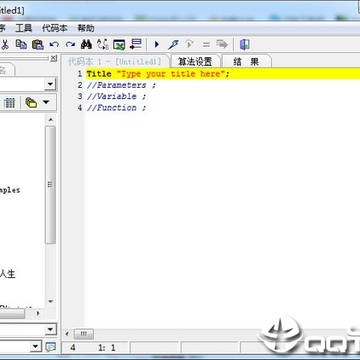Click the Paste clipboard icon
The width and height of the screenshot is (360, 360).
click(x=38, y=44)
